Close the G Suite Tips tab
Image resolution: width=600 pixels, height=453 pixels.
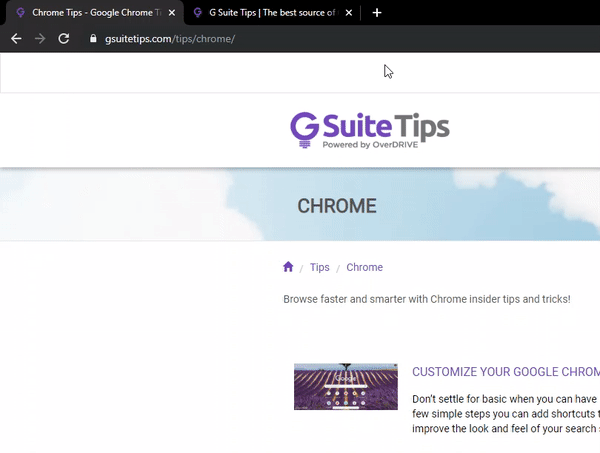(349, 13)
